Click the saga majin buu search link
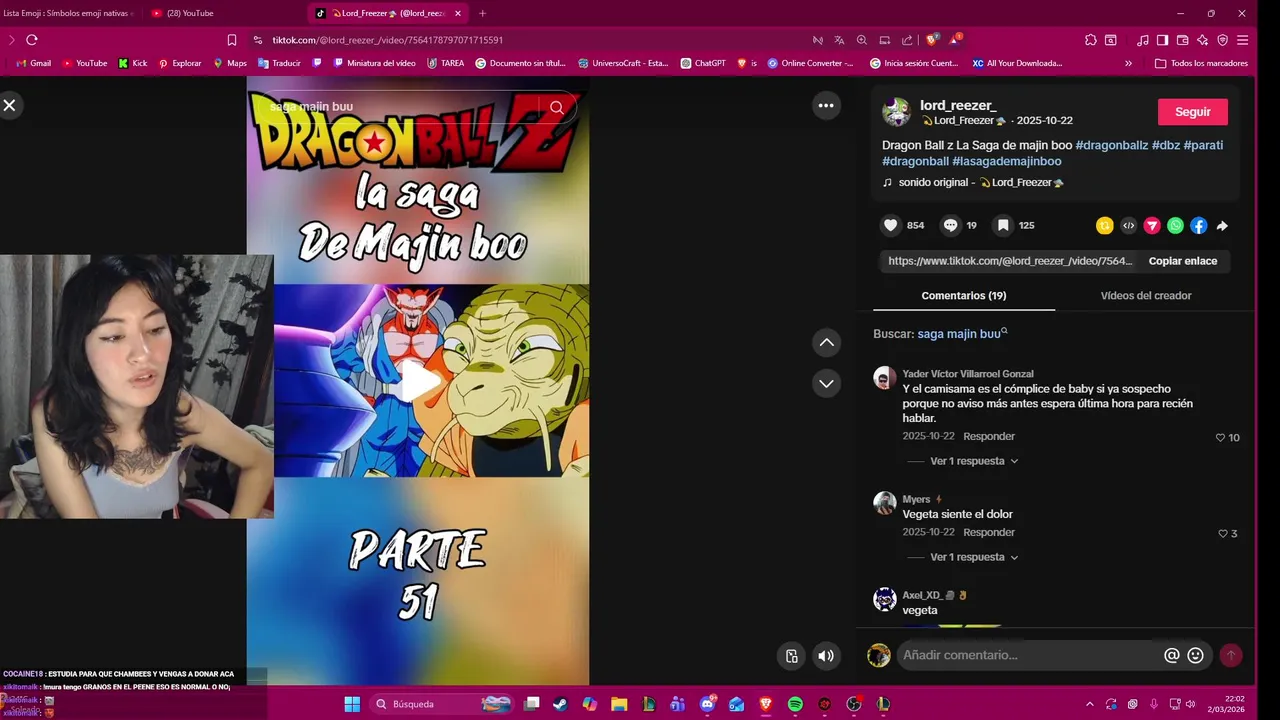The width and height of the screenshot is (1280, 720). coord(962,334)
